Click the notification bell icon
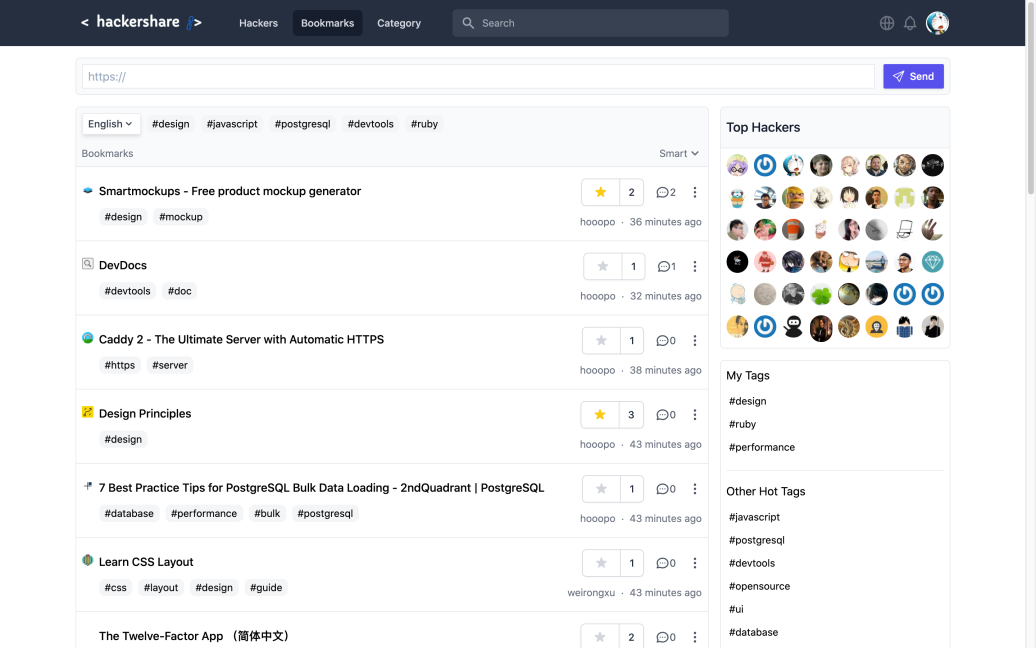Viewport: 1036px width, 648px height. pos(910,22)
